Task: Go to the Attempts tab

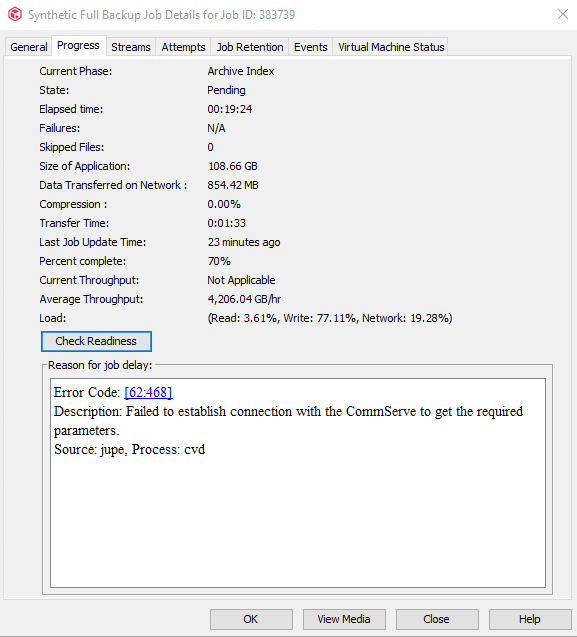Action: 183,47
